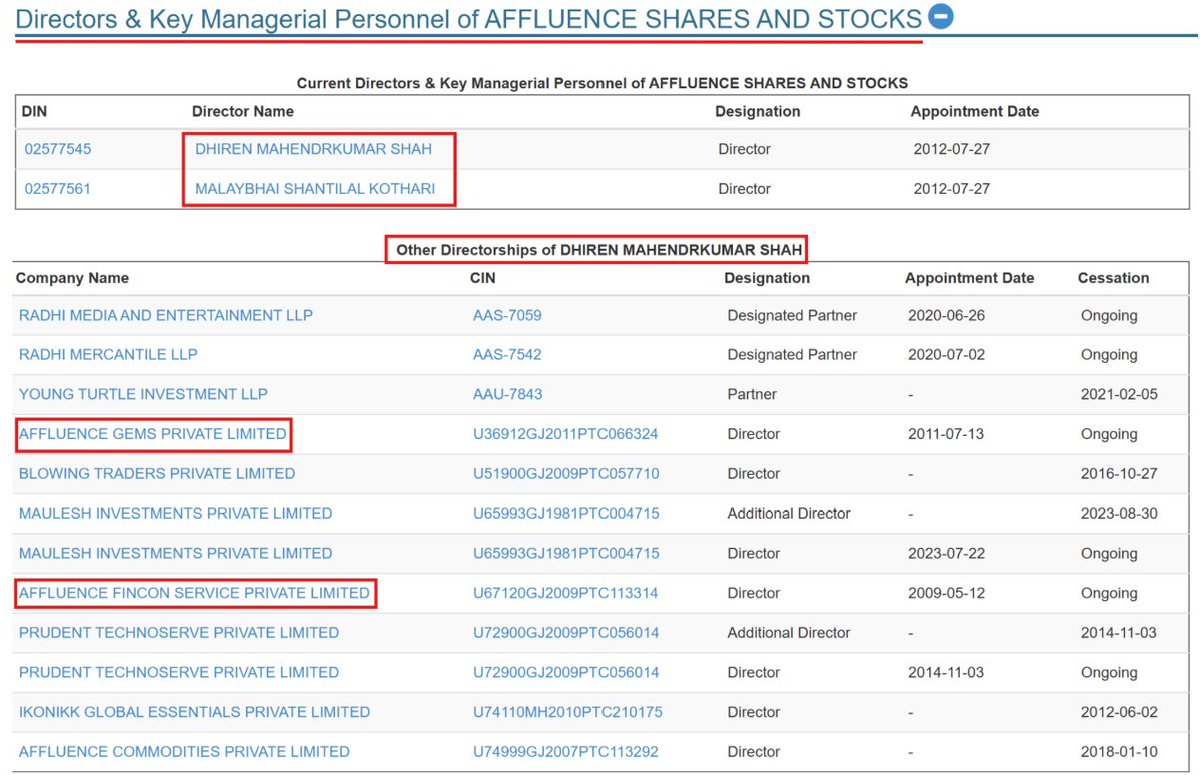
Task: Click the CIN column header
Action: pyautogui.click(x=482, y=278)
